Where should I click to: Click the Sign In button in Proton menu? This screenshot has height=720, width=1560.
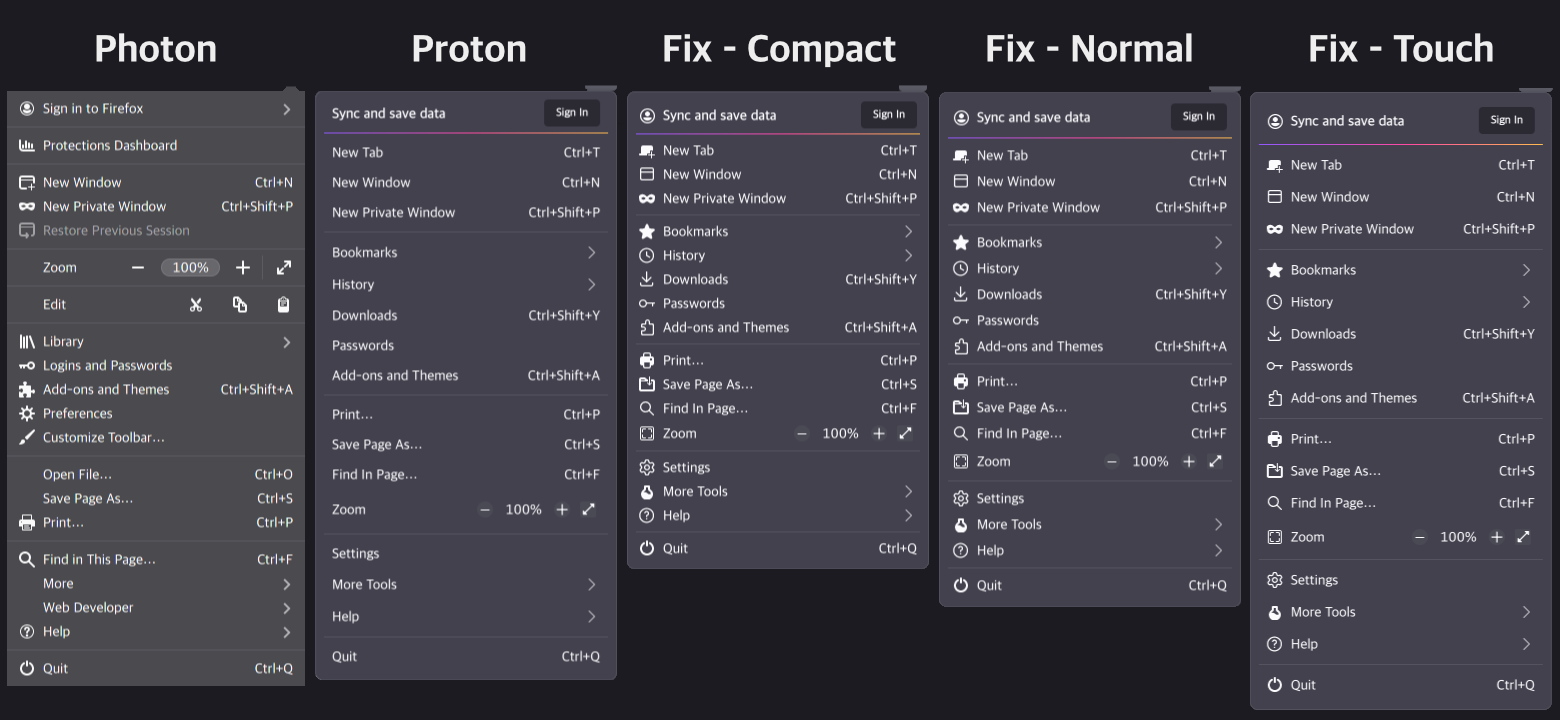[x=571, y=112]
